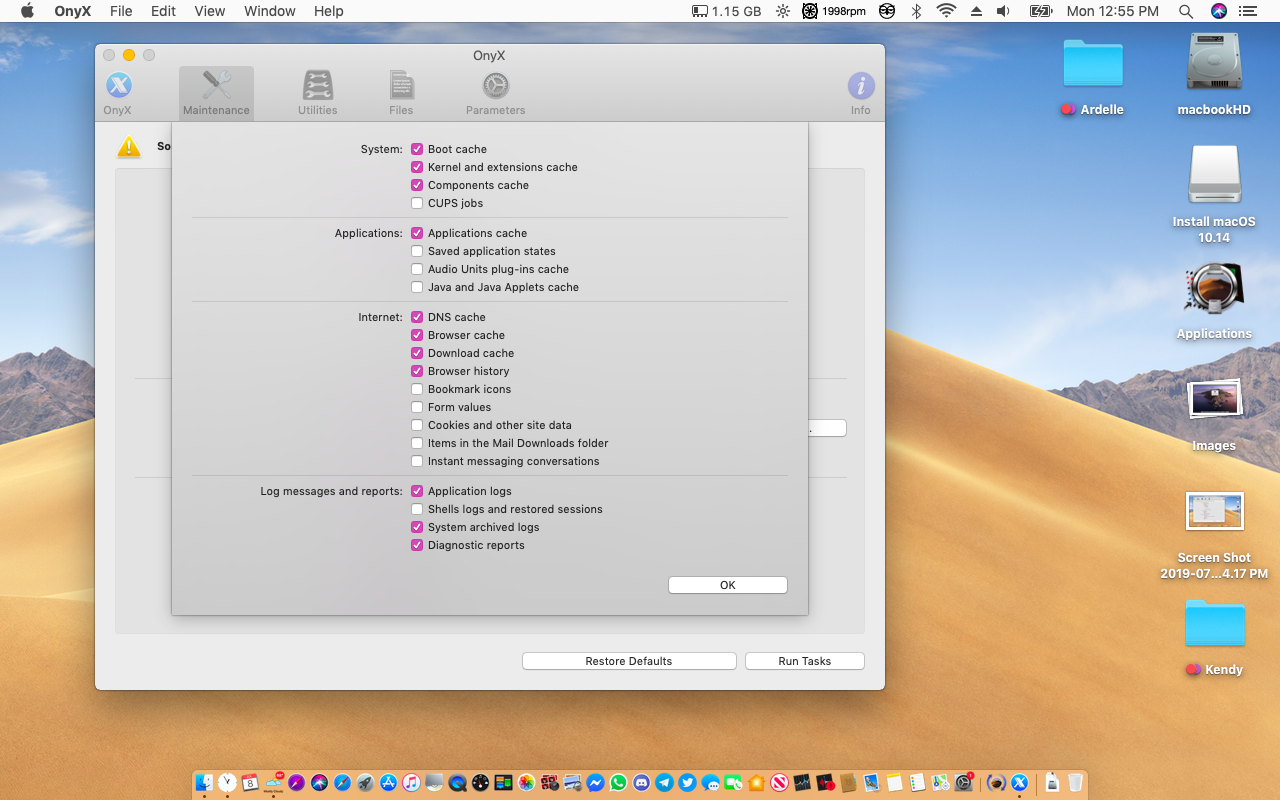Open the View menu
This screenshot has height=800, width=1280.
(209, 11)
